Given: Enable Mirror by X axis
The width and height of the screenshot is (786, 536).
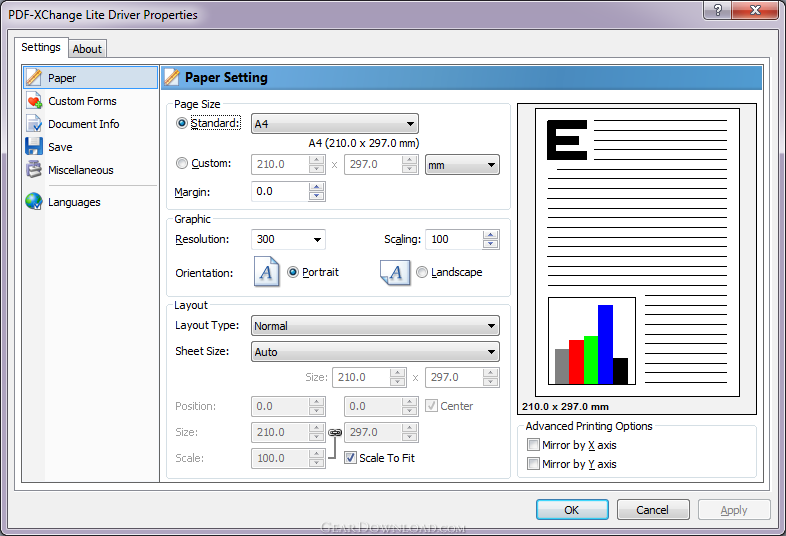Looking at the screenshot, I should click(x=533, y=445).
